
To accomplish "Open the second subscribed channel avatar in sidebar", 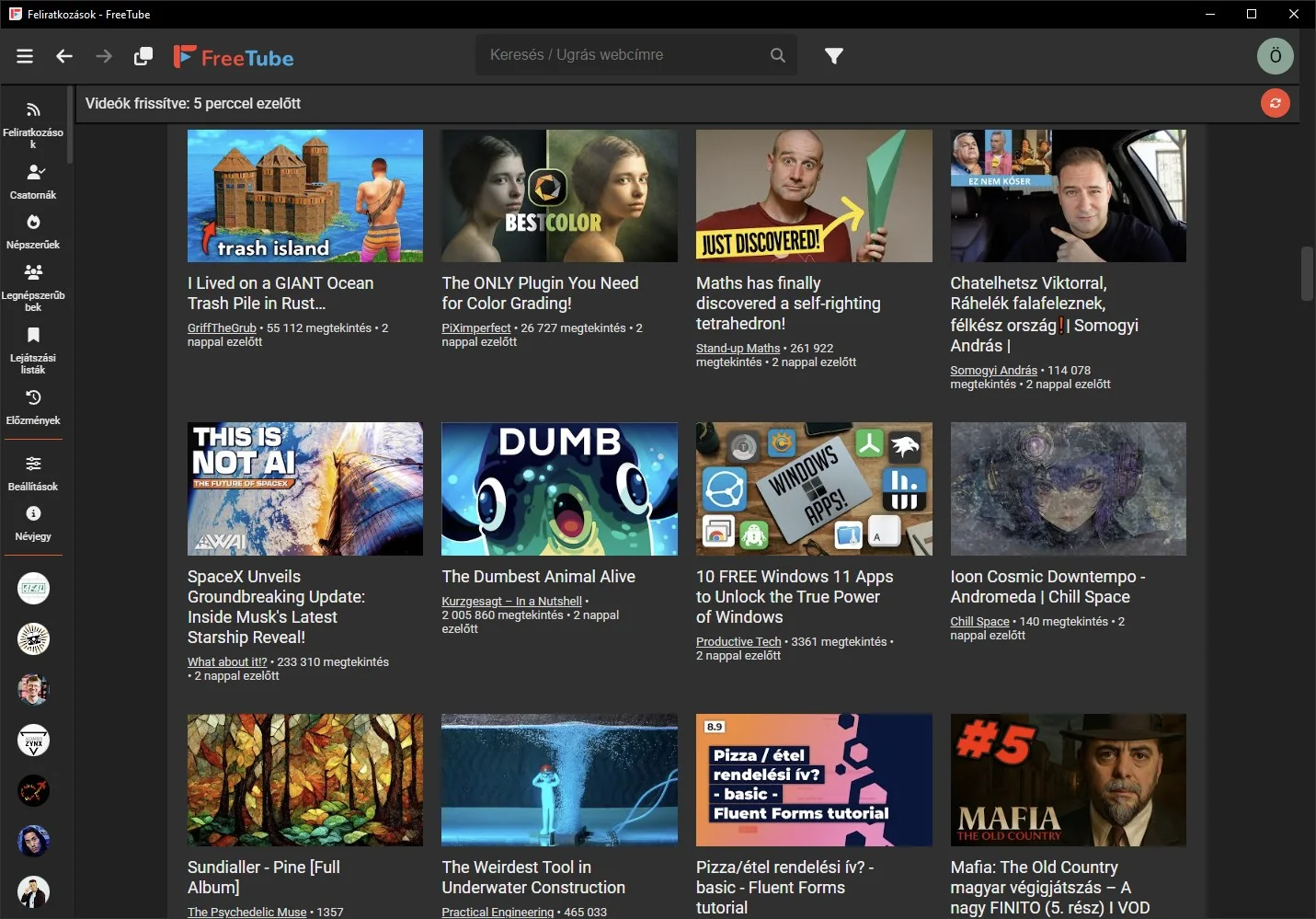I will point(34,639).
